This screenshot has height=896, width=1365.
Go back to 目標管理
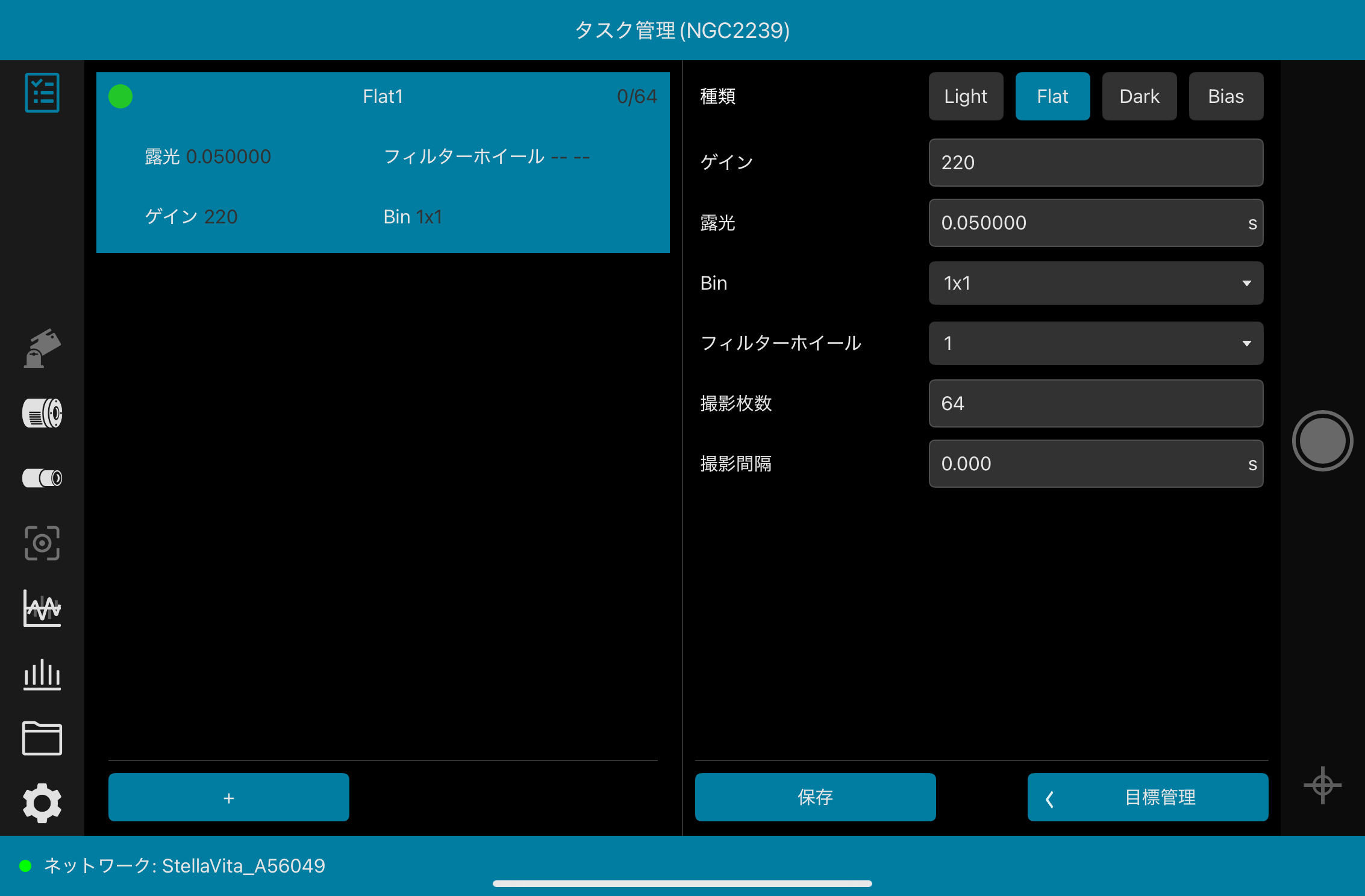coord(1148,797)
